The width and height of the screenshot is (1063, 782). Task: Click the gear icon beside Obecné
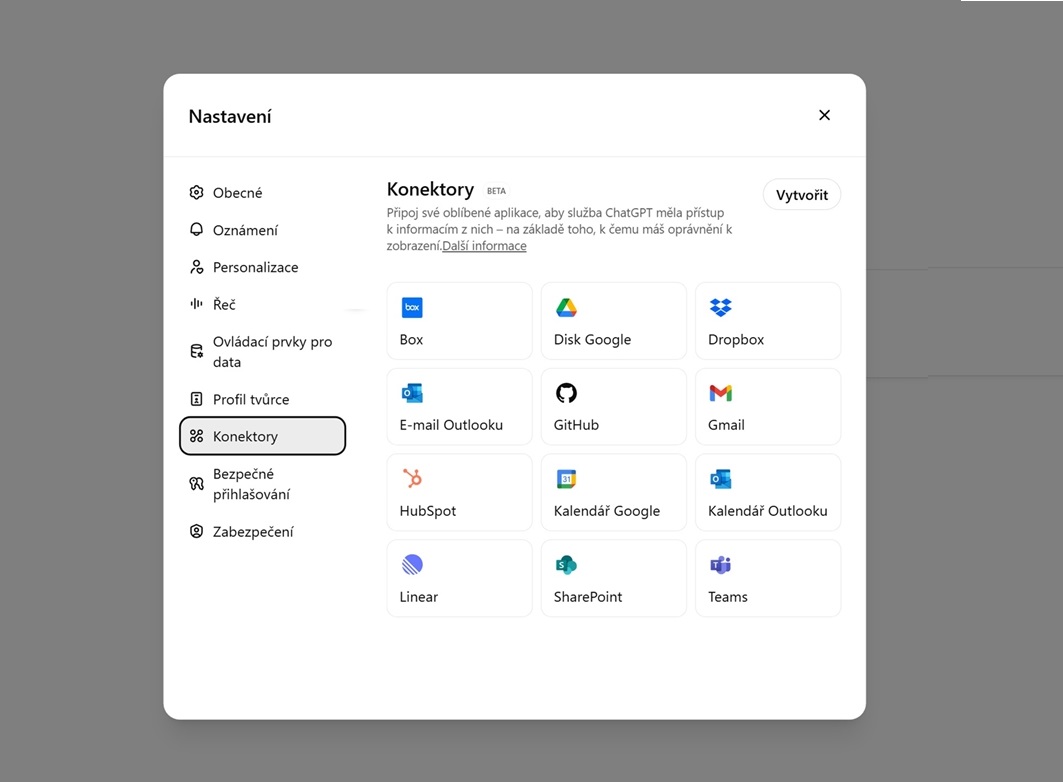pyautogui.click(x=197, y=192)
